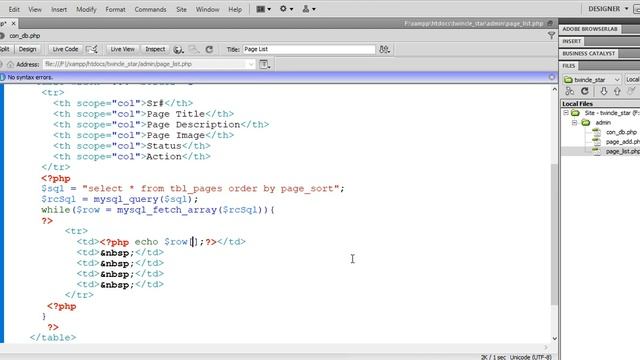This screenshot has width=640, height=360.
Task: Click the code editor vertical scrollbar
Action: tap(554, 234)
